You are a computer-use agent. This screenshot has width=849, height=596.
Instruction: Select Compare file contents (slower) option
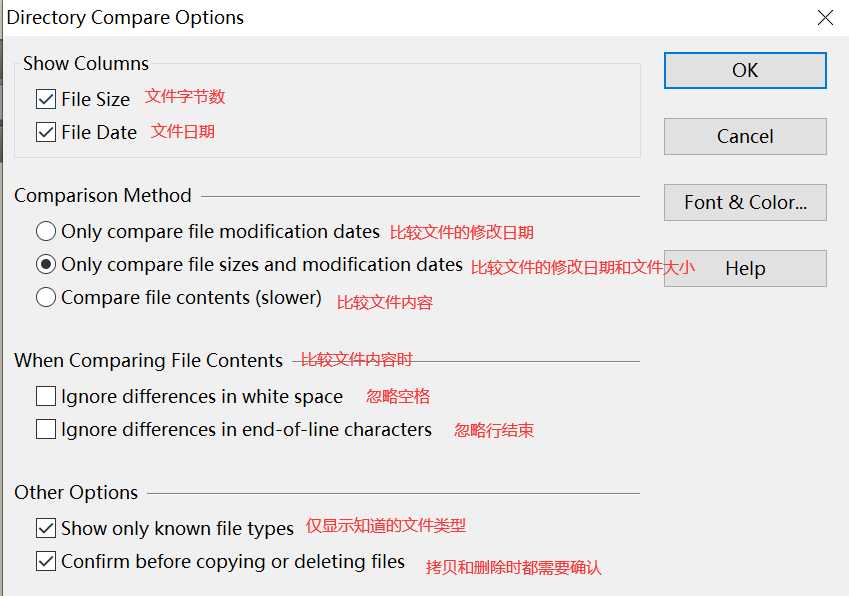[46, 297]
